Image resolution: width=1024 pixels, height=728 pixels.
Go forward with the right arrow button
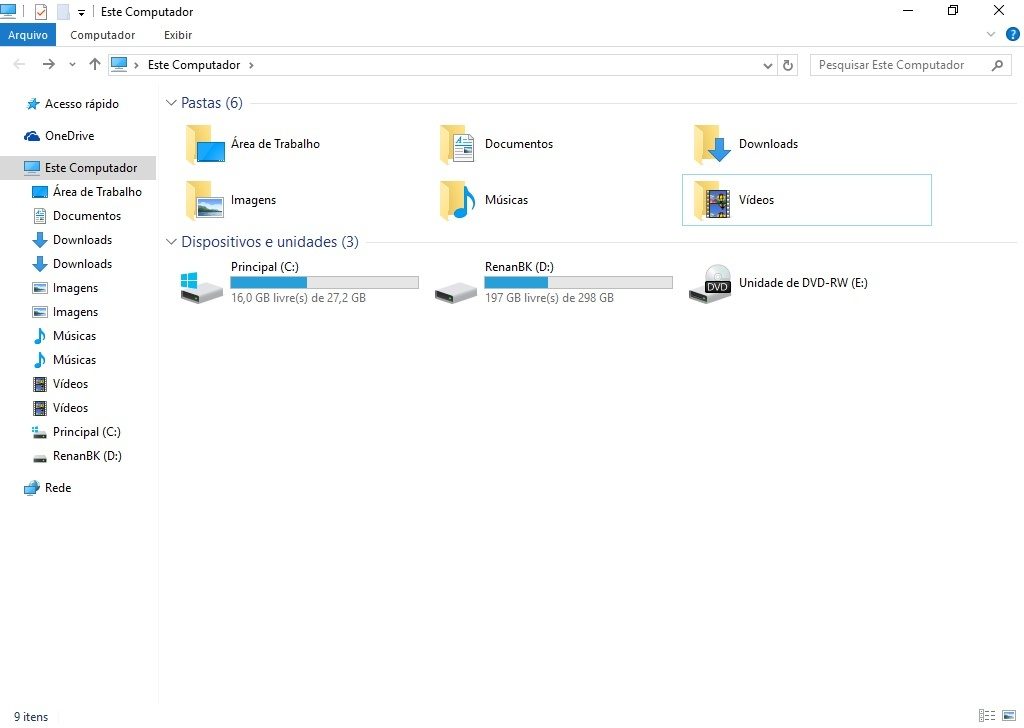tap(48, 64)
